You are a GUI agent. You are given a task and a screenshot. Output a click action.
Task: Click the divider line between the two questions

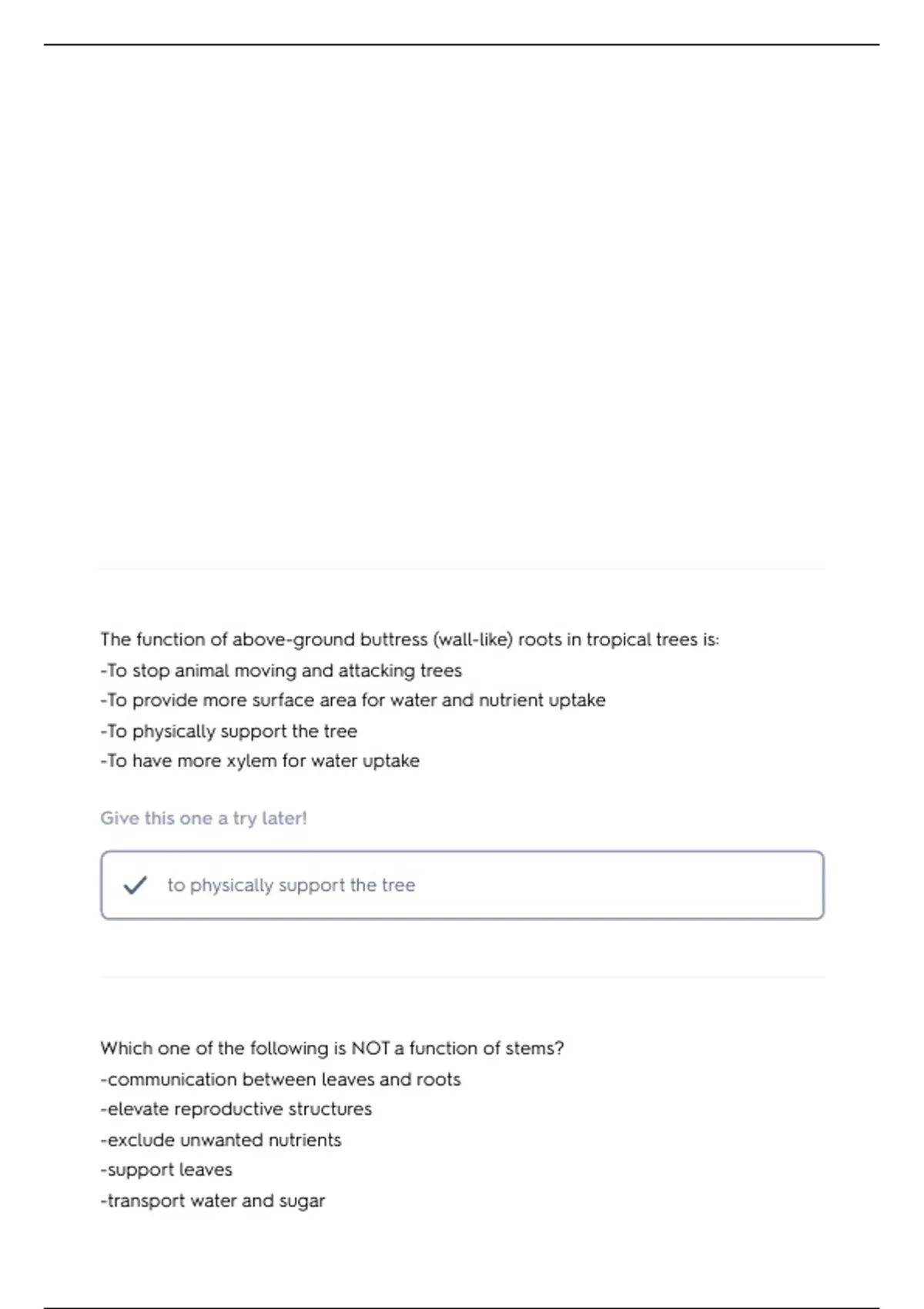coord(462,976)
